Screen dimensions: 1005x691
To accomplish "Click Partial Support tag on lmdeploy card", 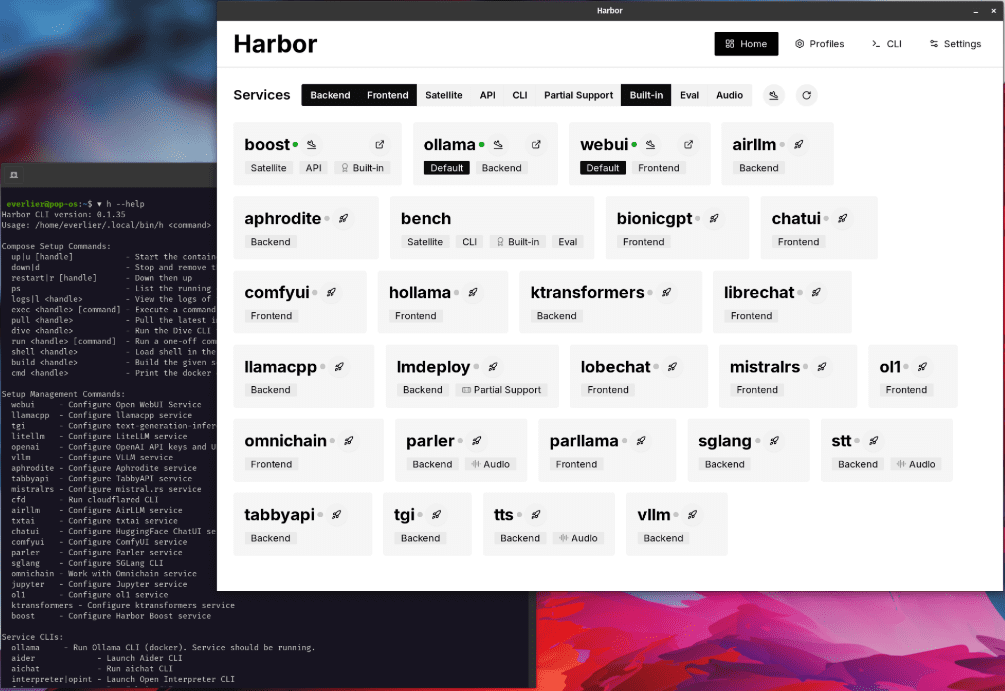I will click(x=501, y=390).
